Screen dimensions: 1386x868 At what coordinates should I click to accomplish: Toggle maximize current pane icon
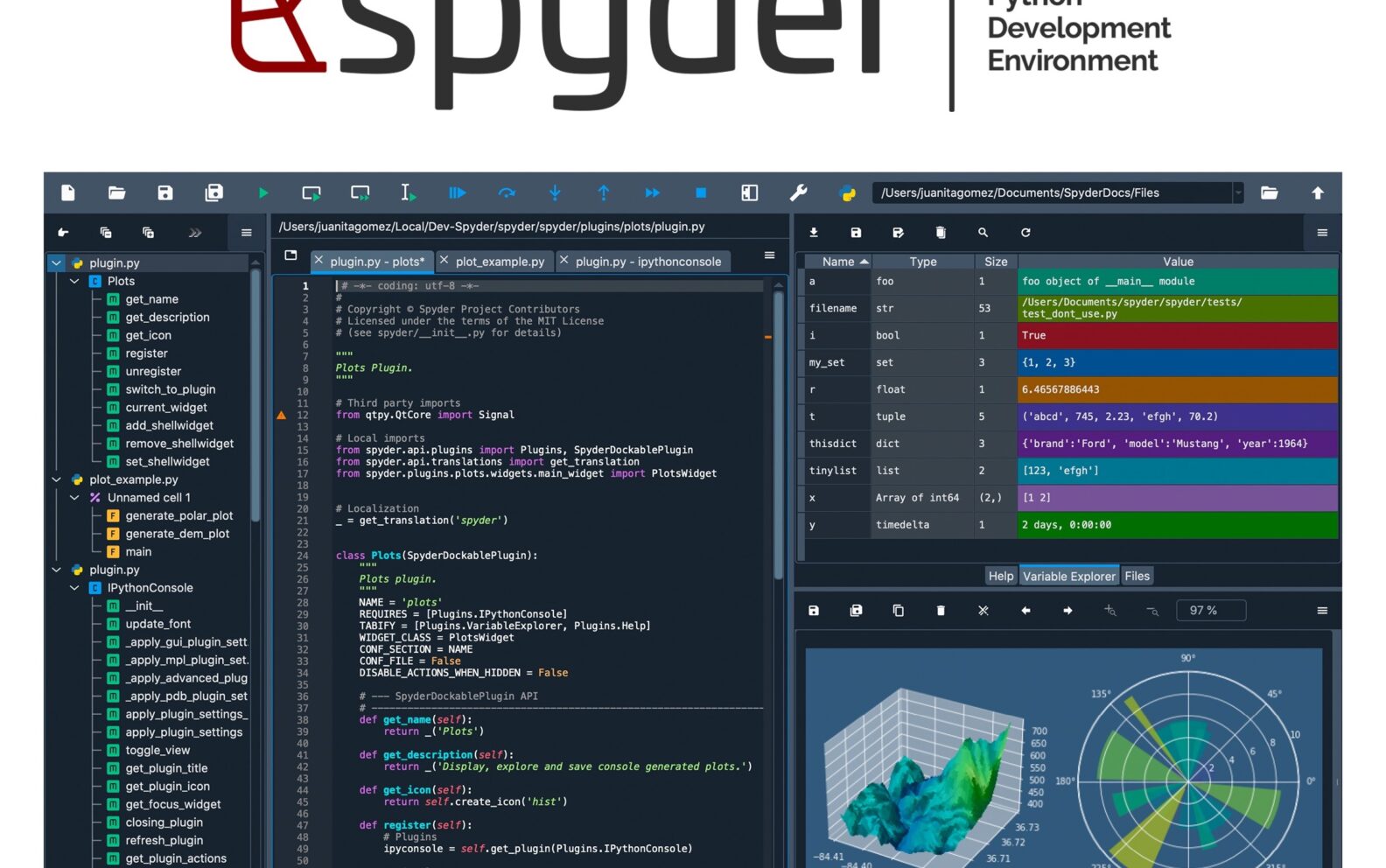tap(750, 193)
